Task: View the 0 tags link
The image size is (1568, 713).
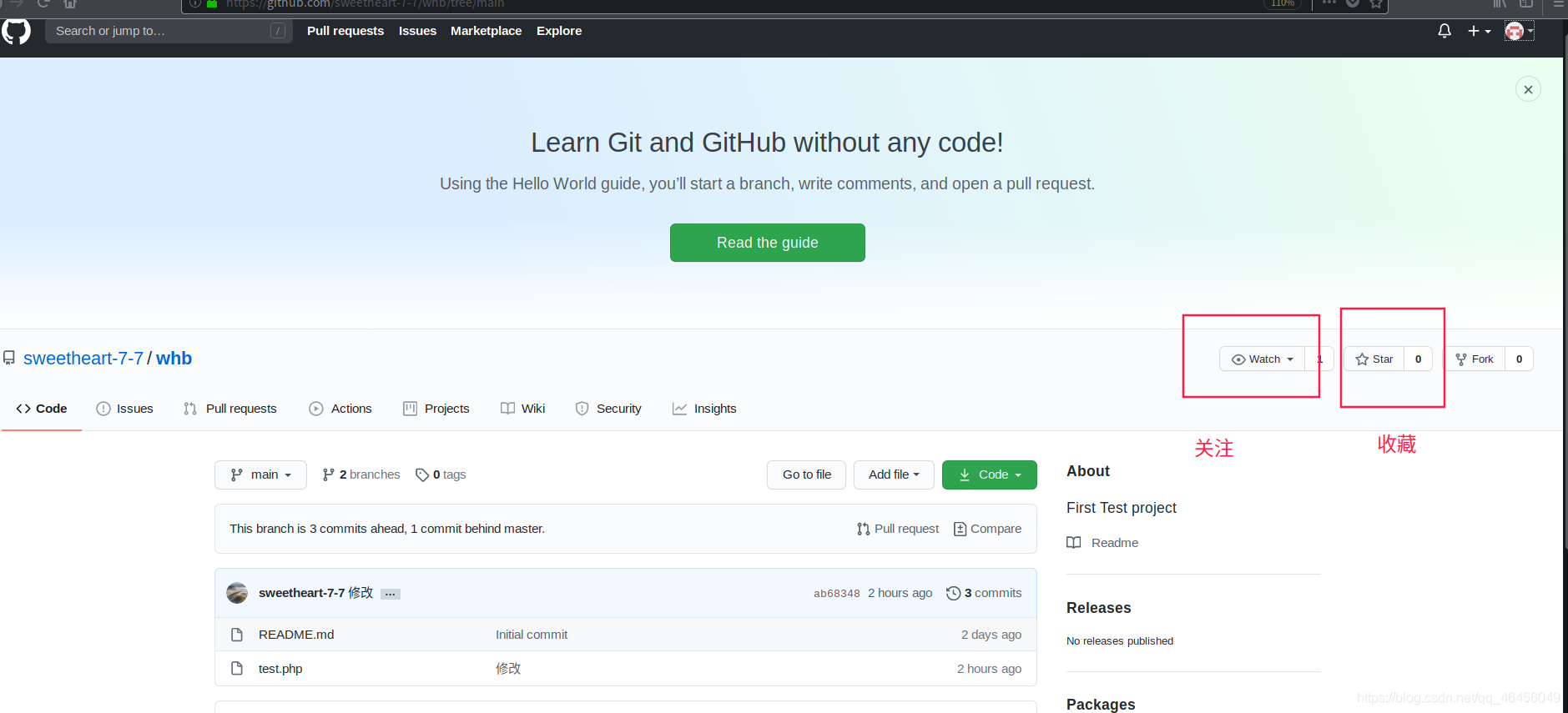Action: [x=441, y=474]
